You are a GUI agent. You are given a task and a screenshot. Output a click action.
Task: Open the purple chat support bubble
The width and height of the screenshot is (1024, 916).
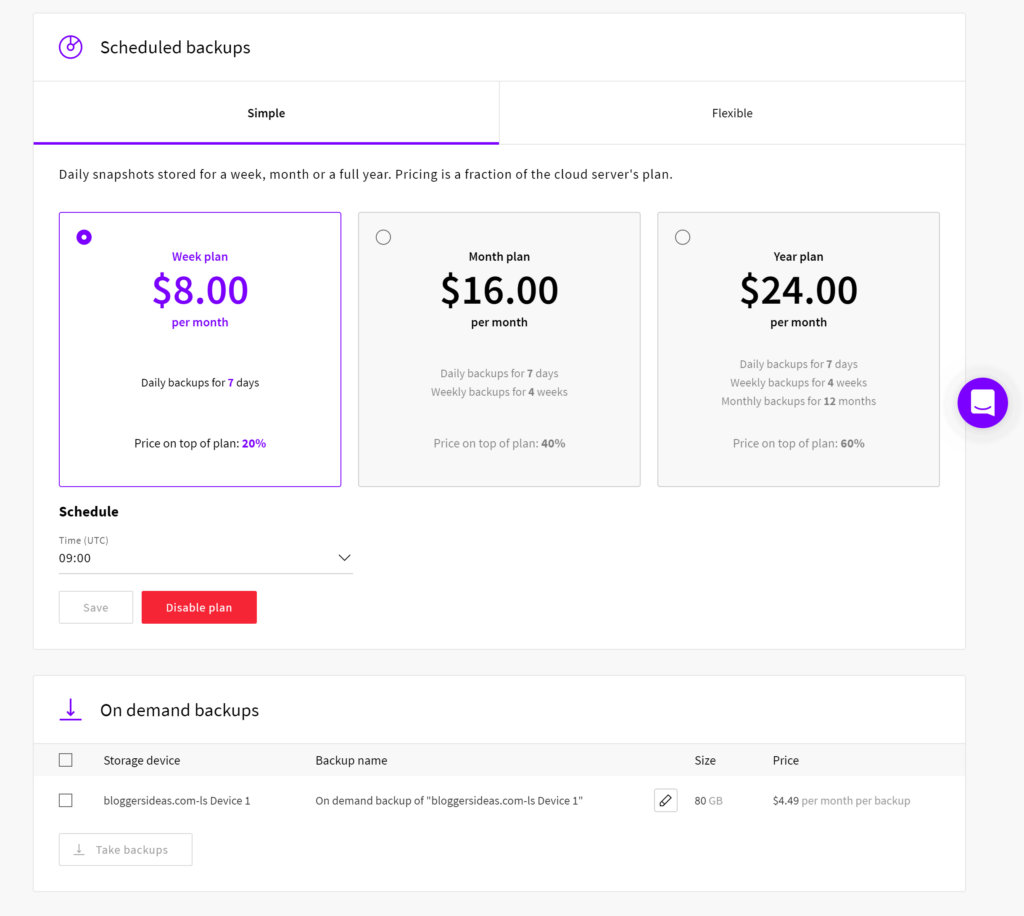click(982, 403)
